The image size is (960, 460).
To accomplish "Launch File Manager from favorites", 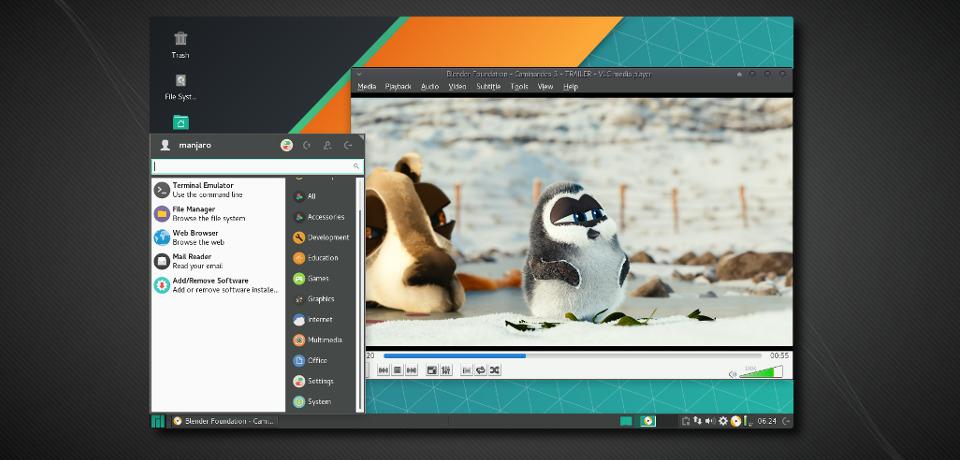I will [218, 214].
